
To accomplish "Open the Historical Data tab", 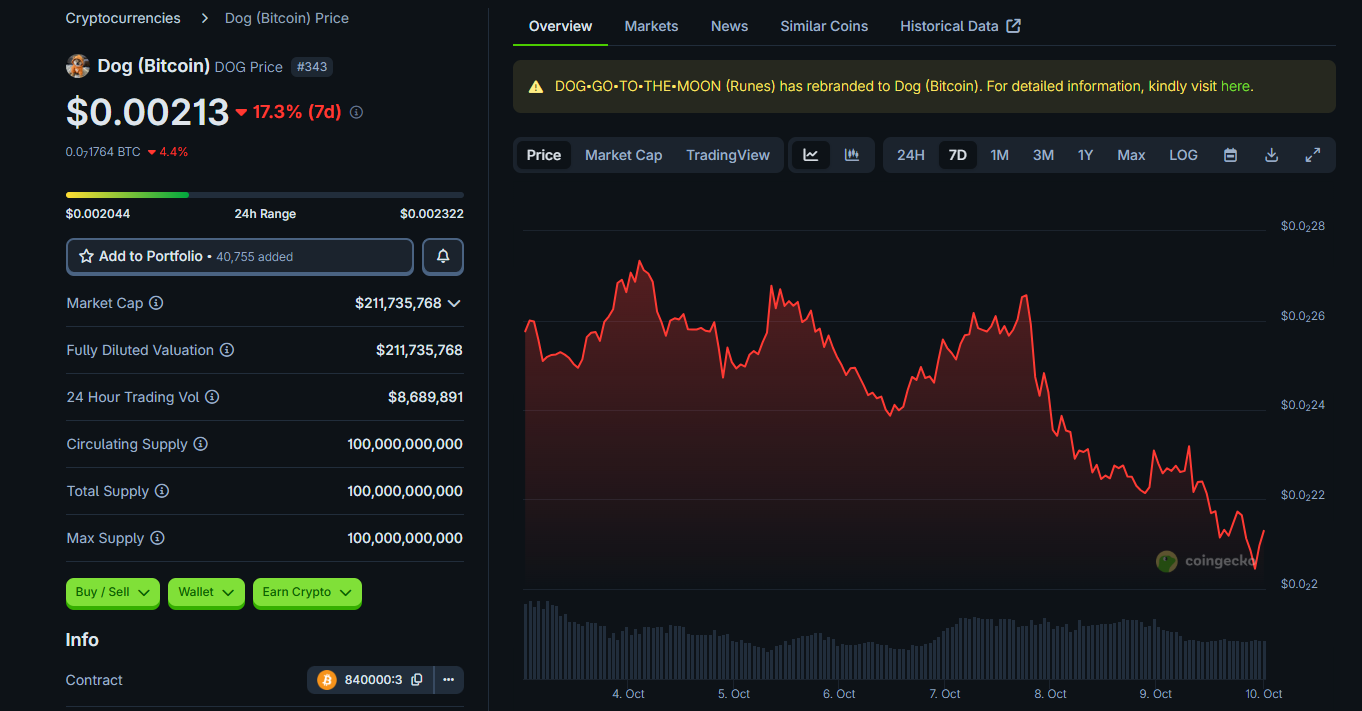I will pos(959,26).
